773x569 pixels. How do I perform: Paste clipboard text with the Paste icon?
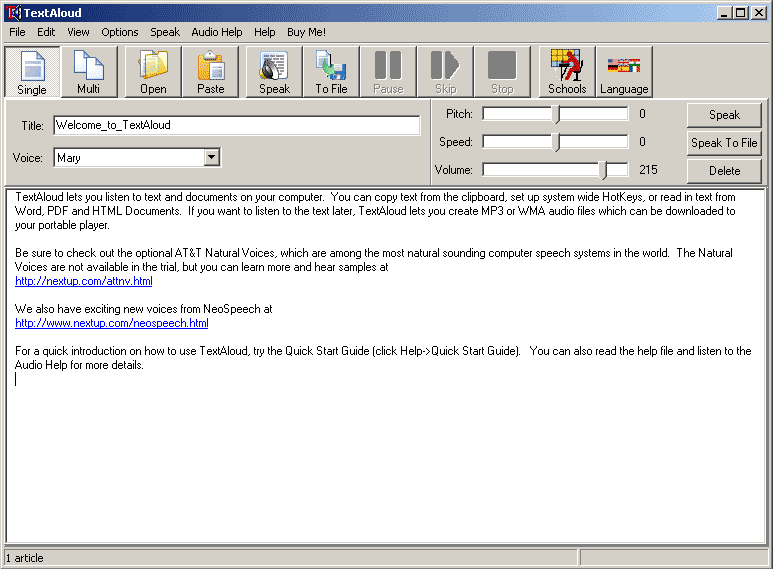pyautogui.click(x=211, y=72)
